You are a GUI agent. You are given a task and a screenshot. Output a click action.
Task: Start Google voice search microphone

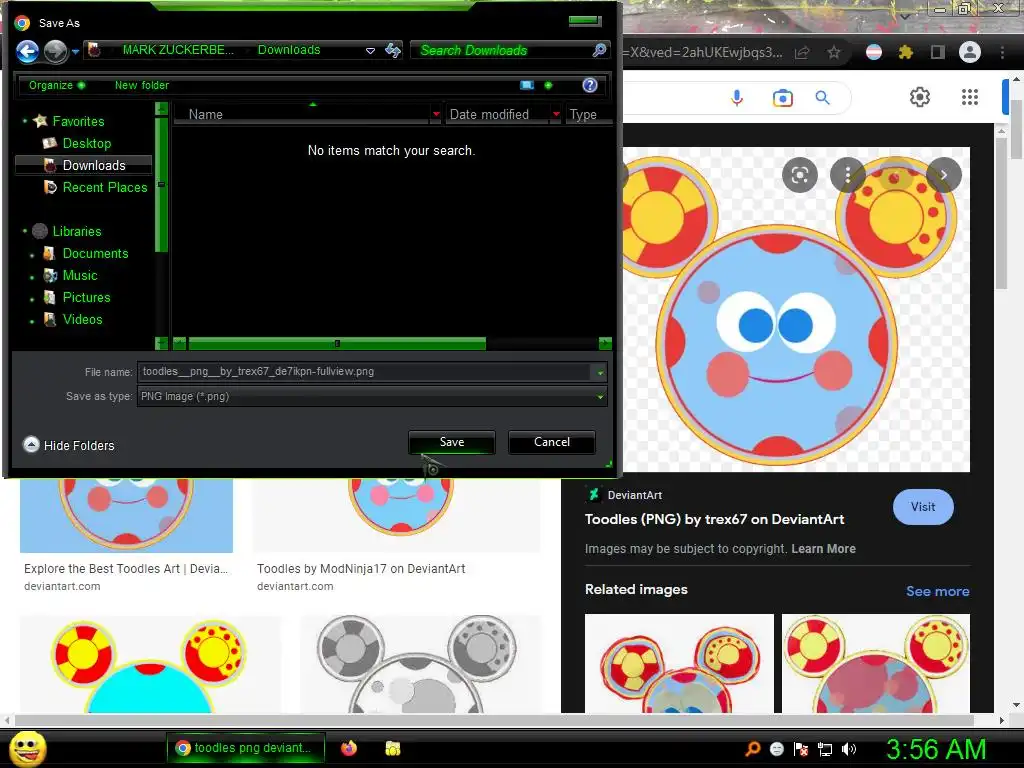click(x=737, y=98)
